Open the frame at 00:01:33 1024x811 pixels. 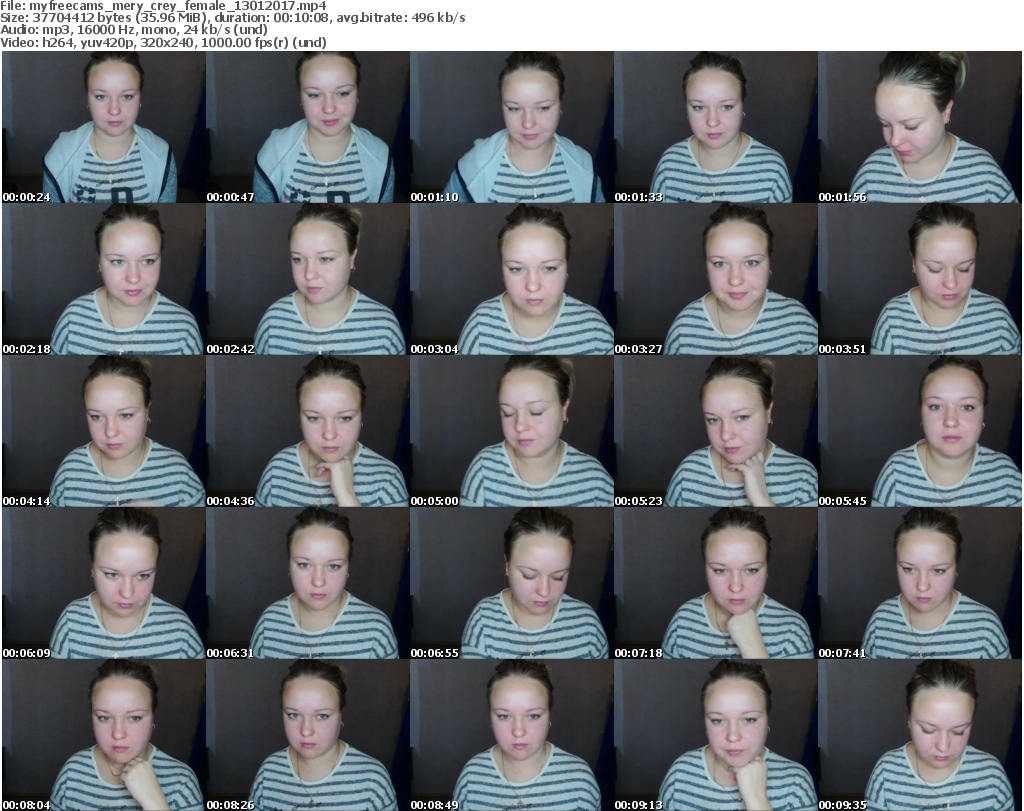(x=715, y=127)
